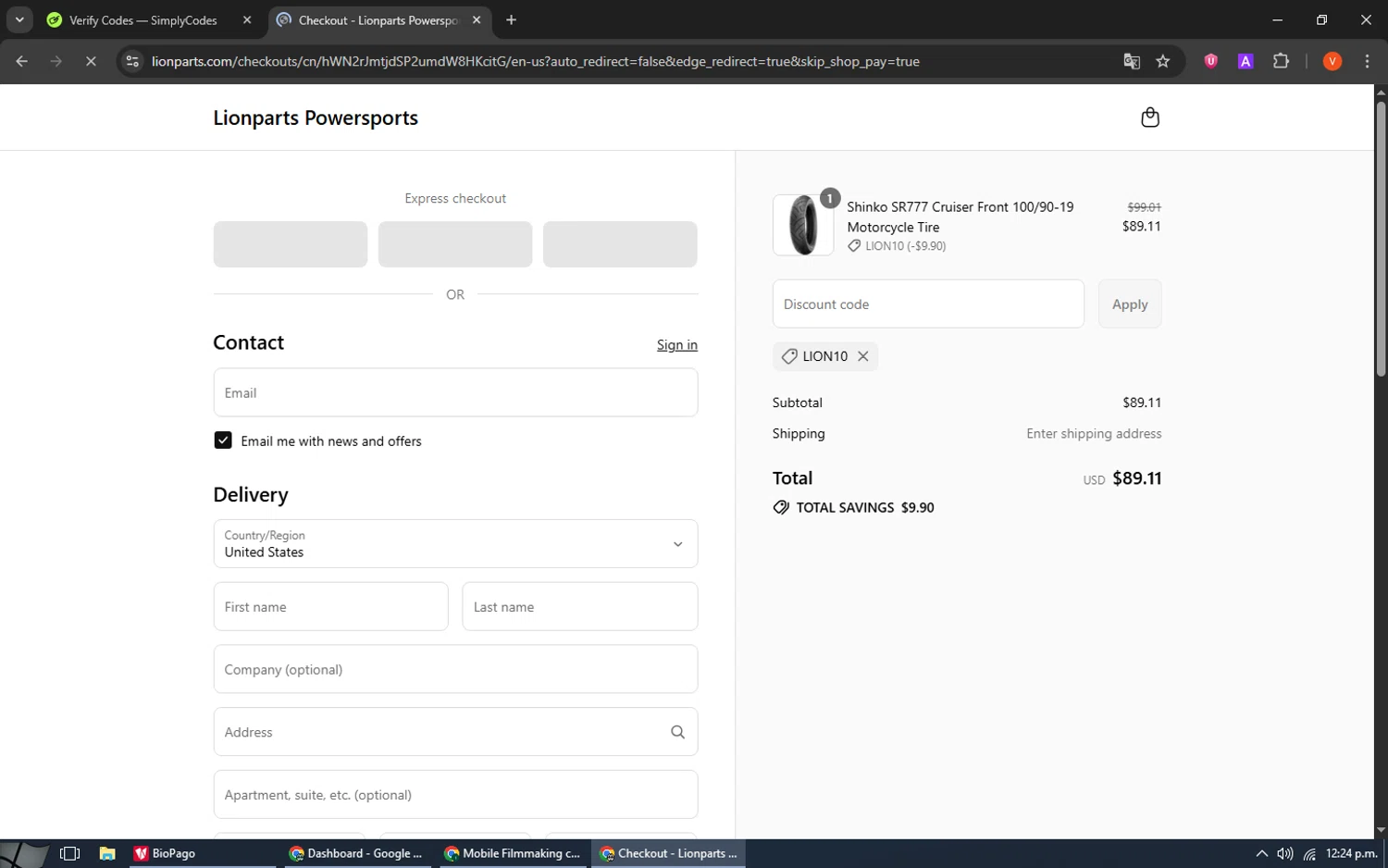The image size is (1388, 868).
Task: Click the middle express checkout placeholder button
Action: [455, 244]
